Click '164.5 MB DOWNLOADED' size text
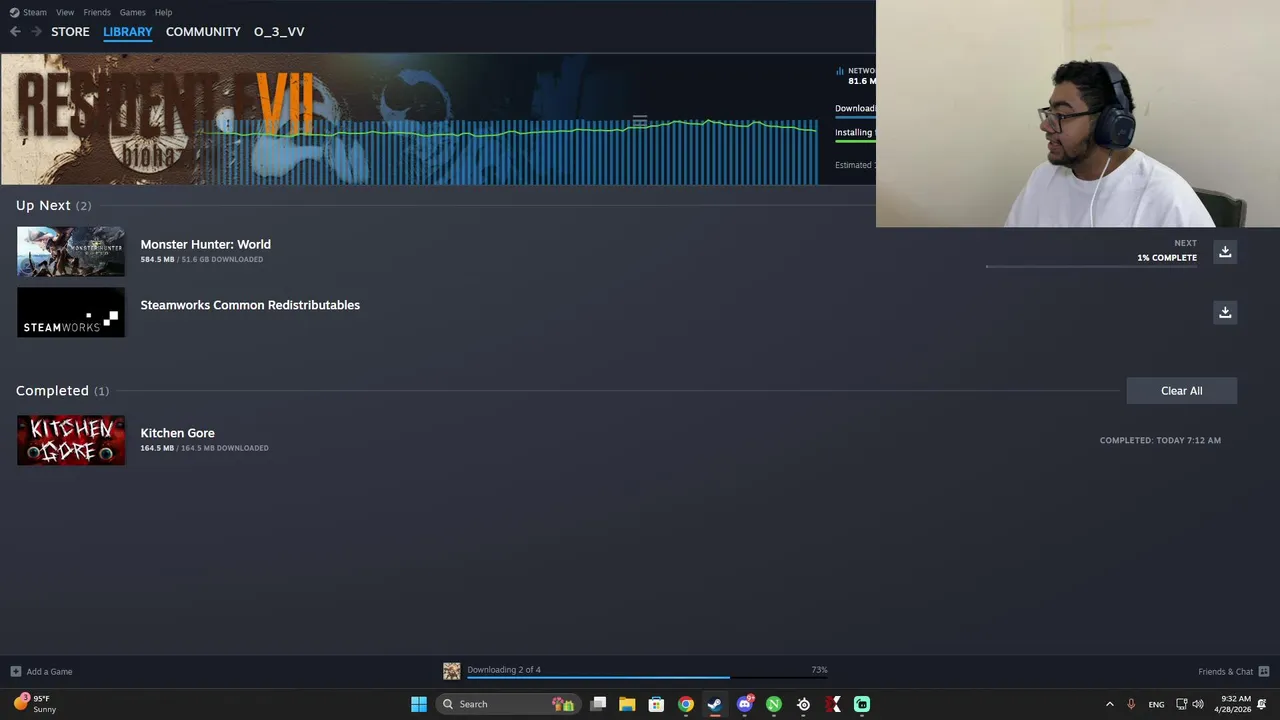Viewport: 1280px width, 720px height. [x=225, y=448]
